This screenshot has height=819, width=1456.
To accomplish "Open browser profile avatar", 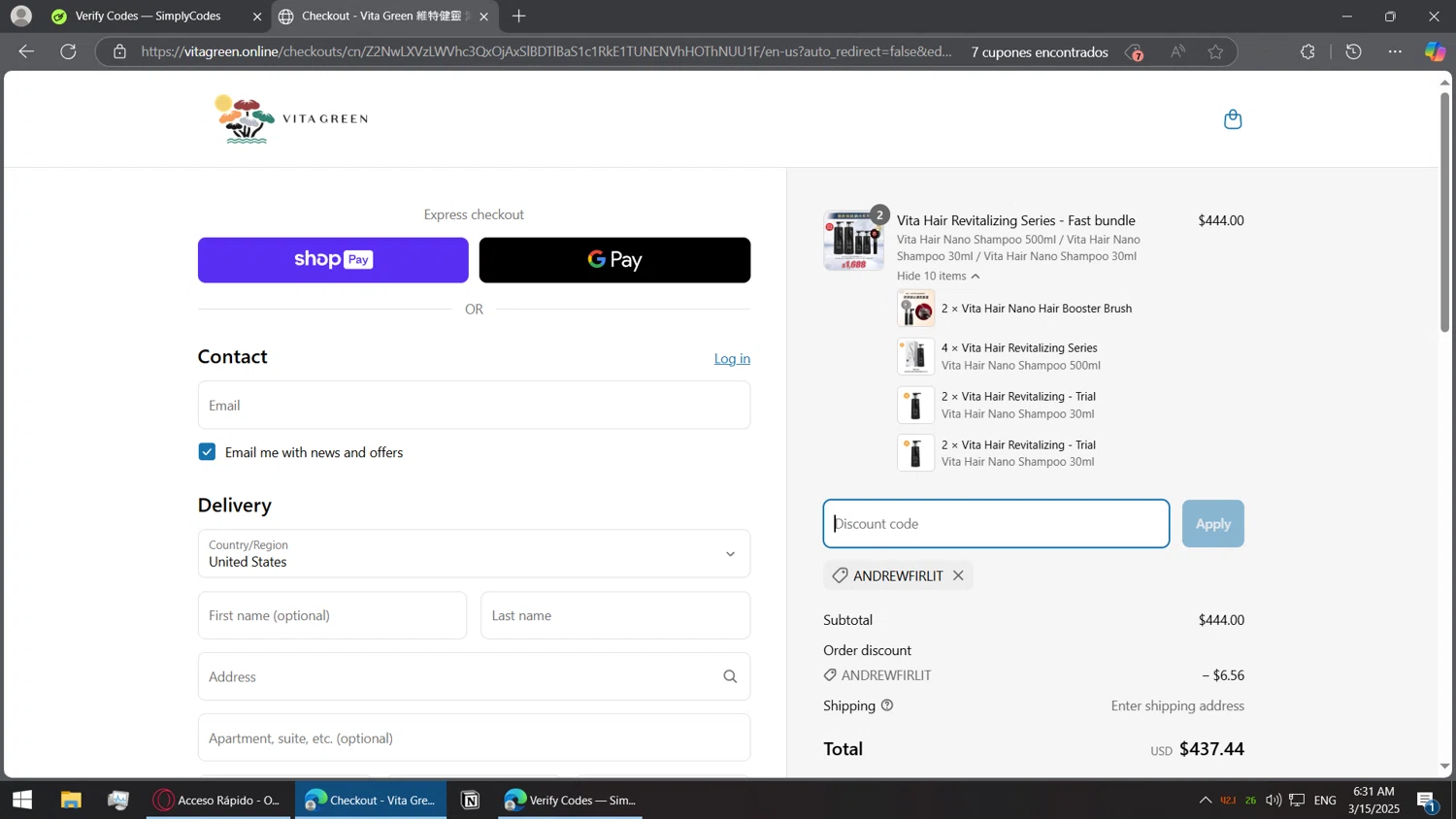I will [20, 16].
